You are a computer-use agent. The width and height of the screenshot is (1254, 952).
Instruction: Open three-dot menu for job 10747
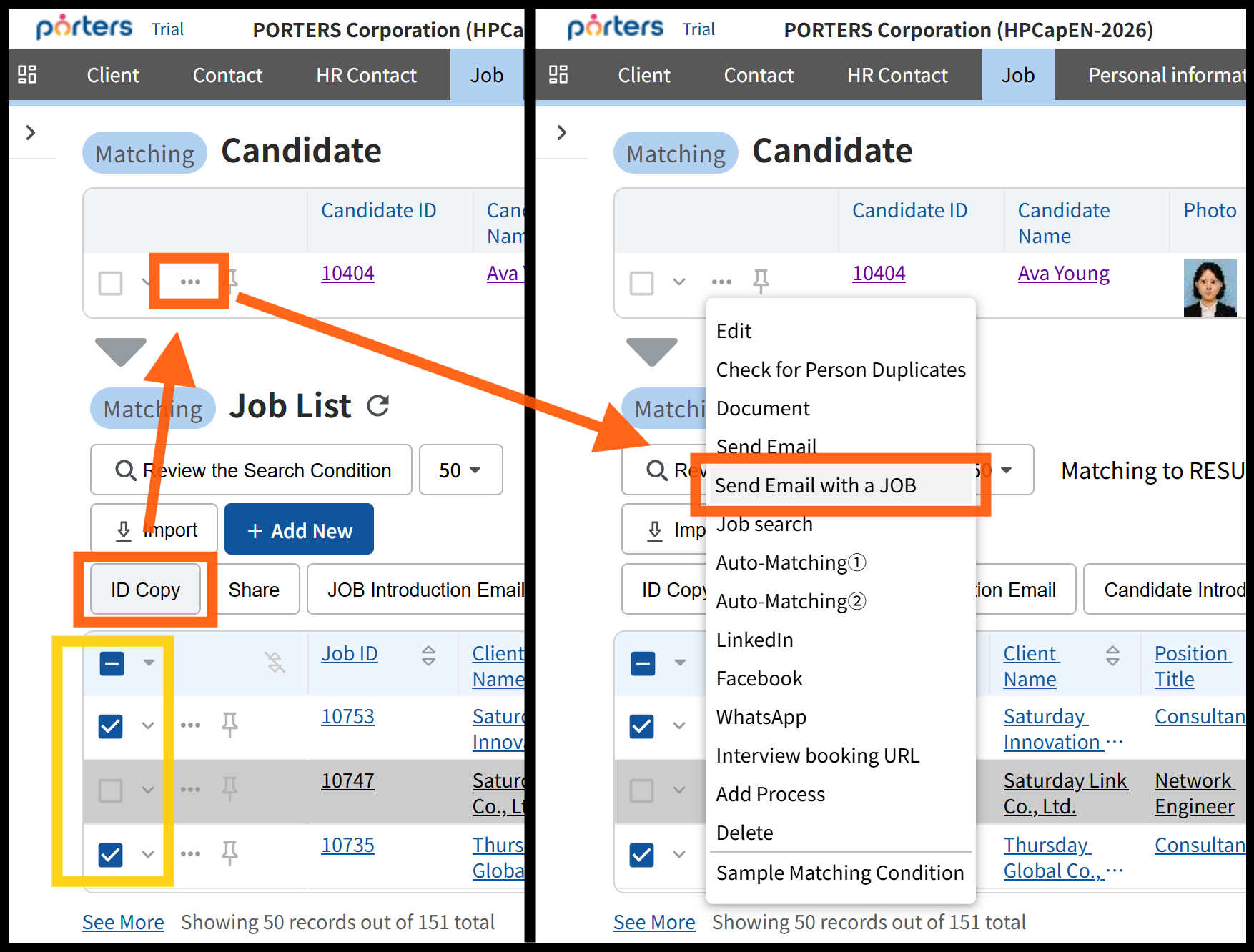[x=190, y=790]
